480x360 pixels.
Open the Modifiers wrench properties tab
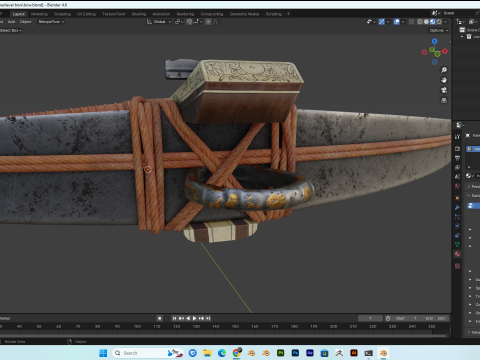(x=457, y=207)
